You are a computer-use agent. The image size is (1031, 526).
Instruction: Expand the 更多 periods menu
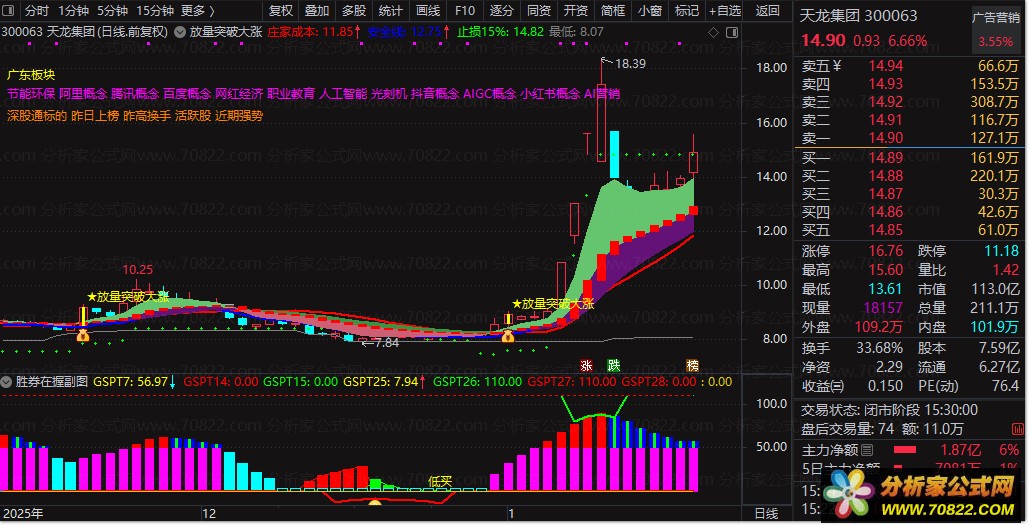click(197, 11)
